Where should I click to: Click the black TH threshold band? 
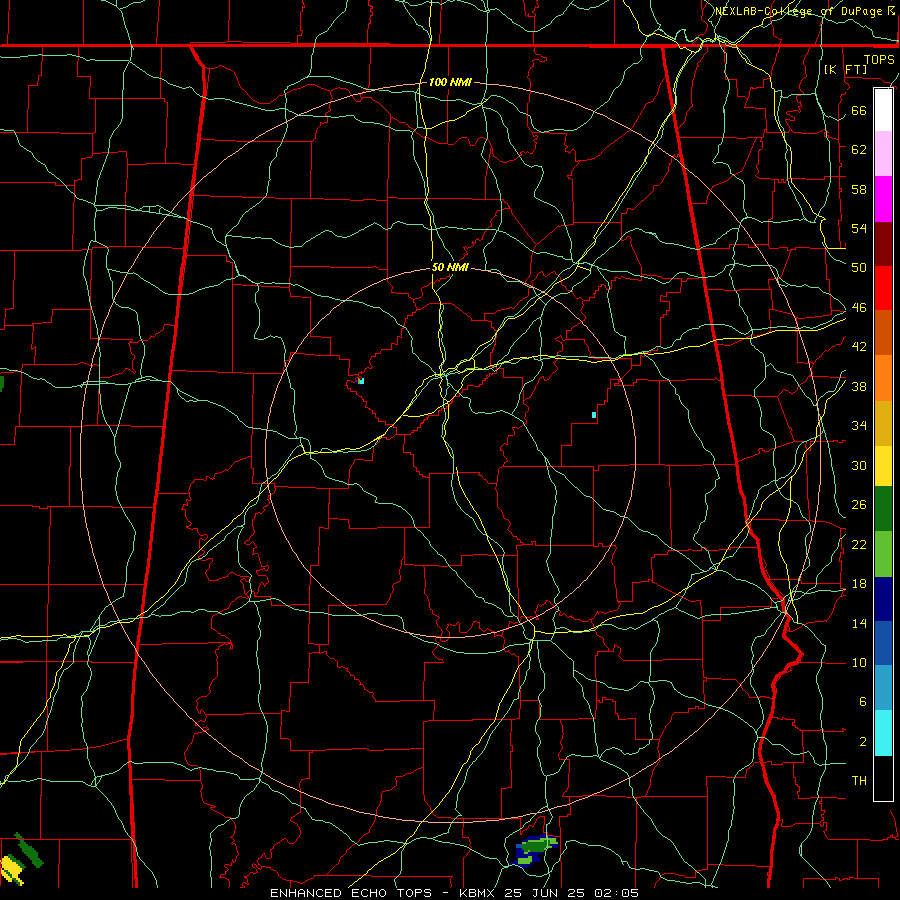click(x=883, y=778)
